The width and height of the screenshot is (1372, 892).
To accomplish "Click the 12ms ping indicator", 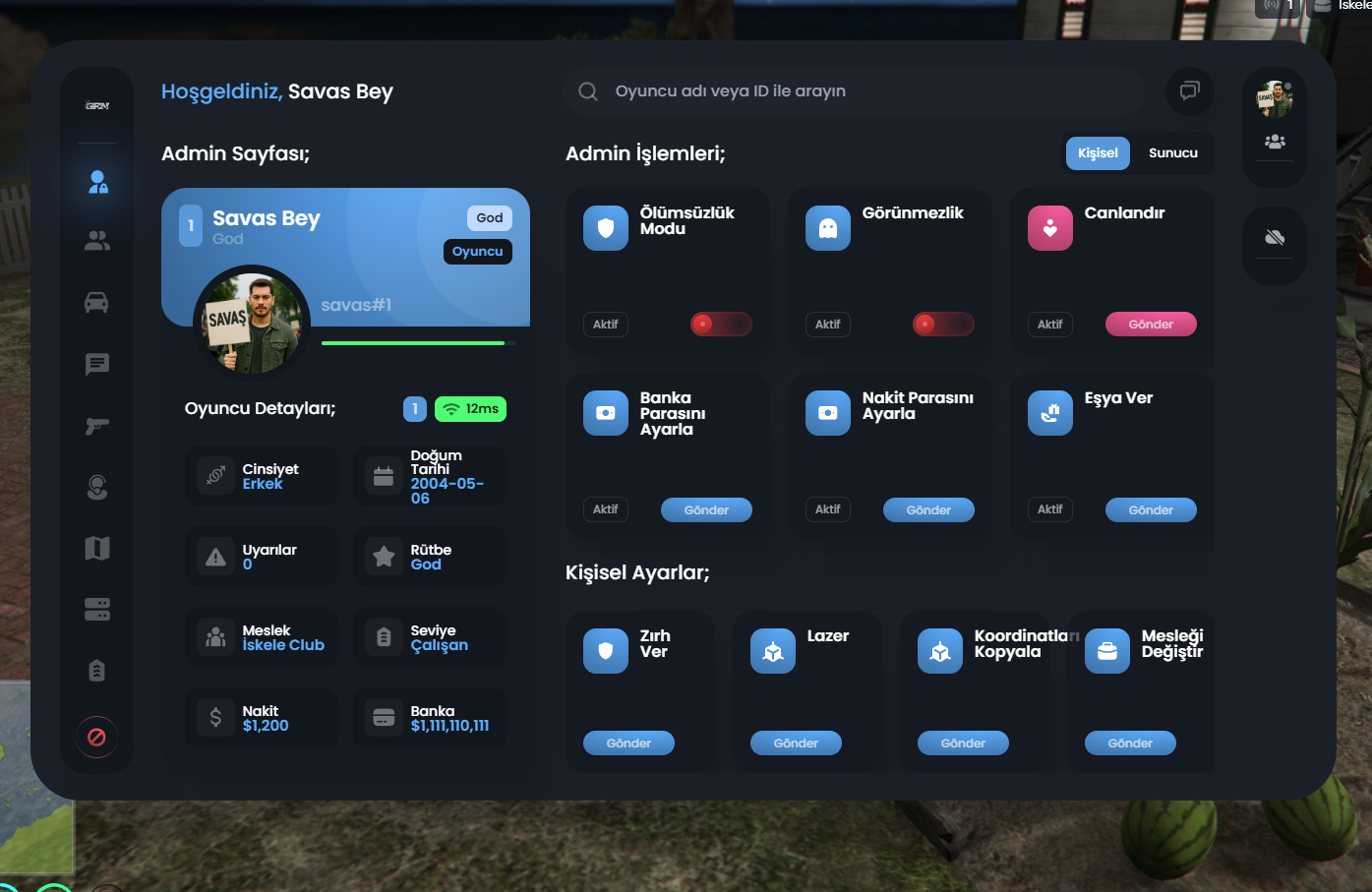I will [470, 409].
